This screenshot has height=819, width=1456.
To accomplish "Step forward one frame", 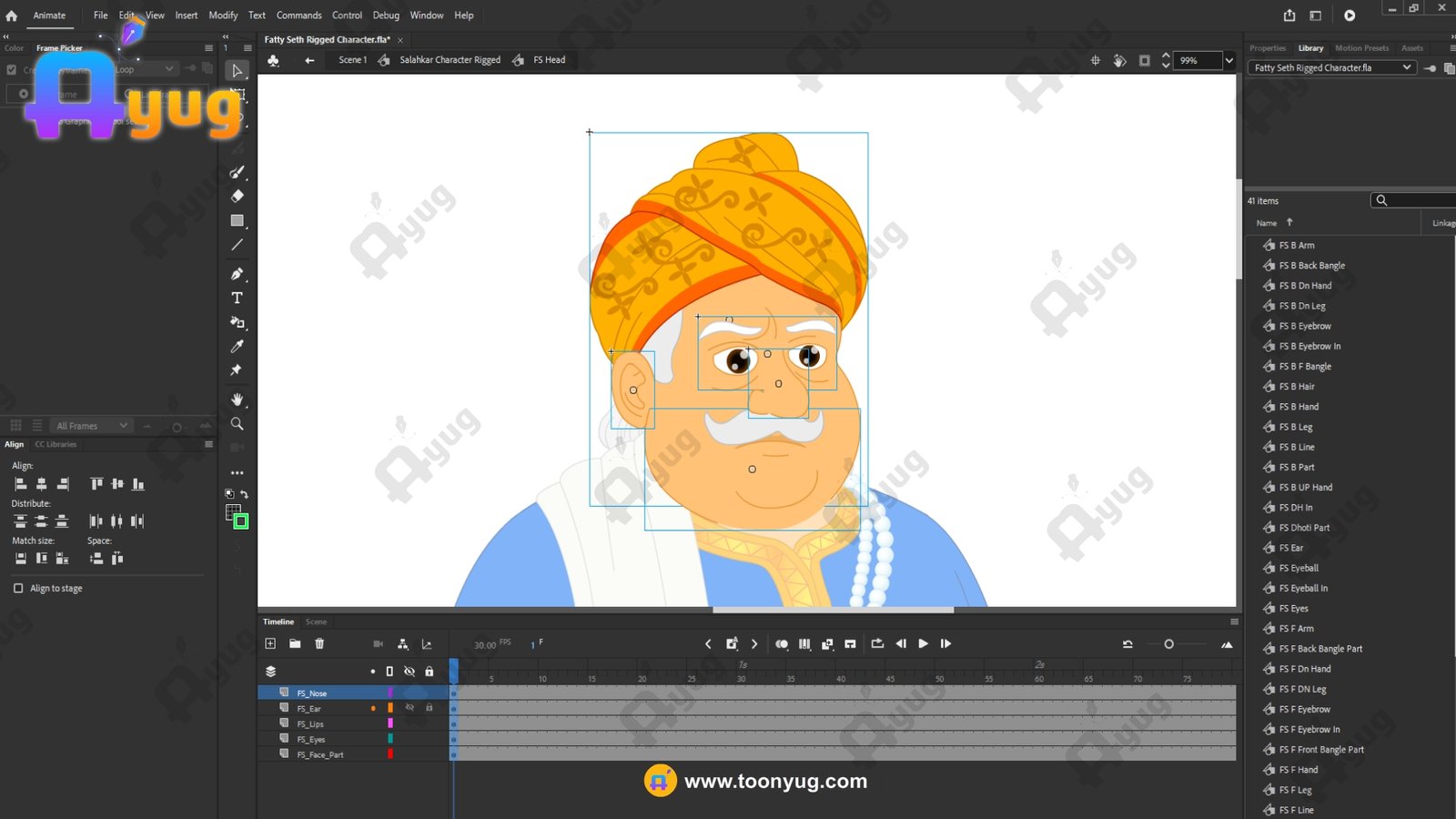I will pyautogui.click(x=945, y=643).
